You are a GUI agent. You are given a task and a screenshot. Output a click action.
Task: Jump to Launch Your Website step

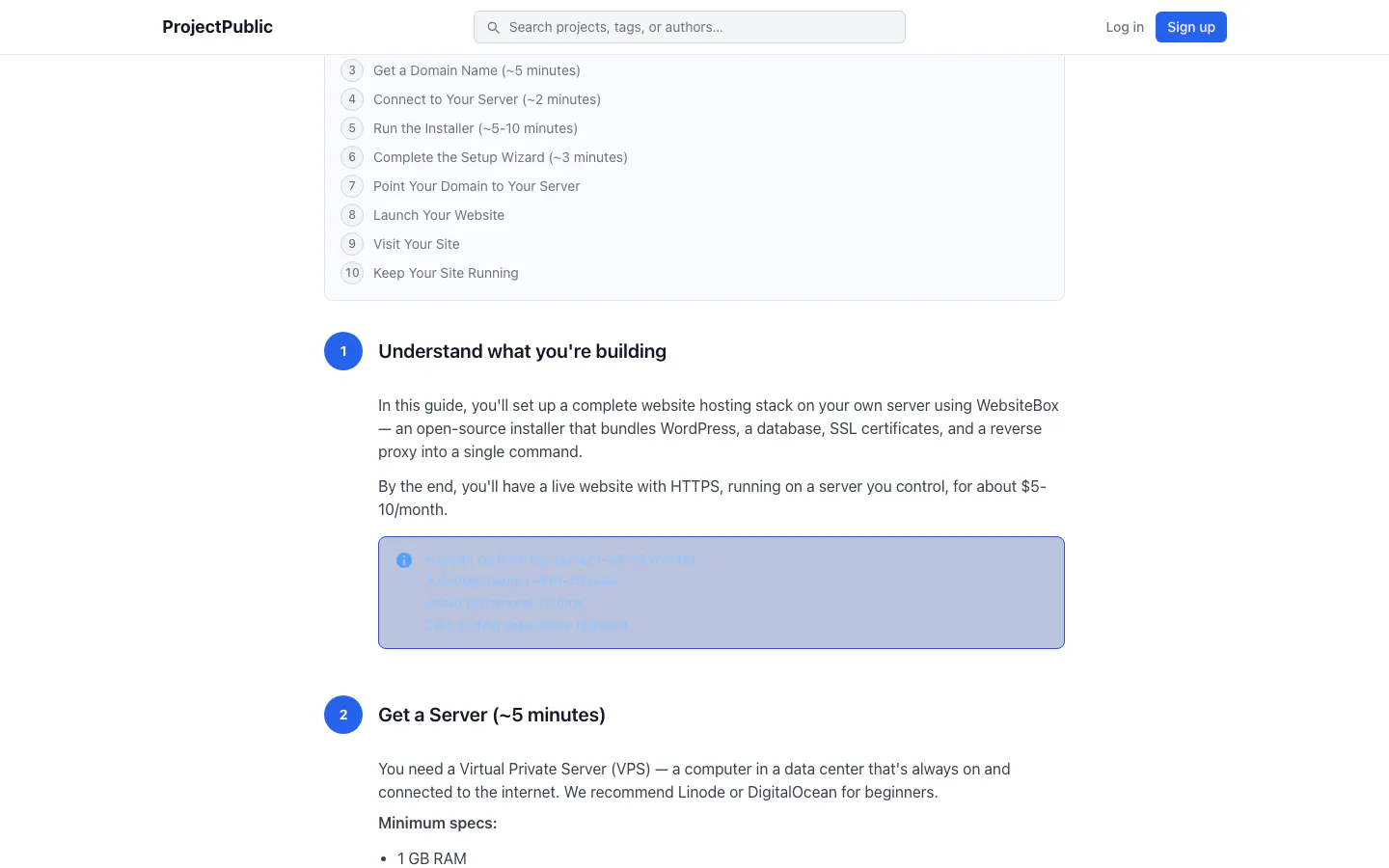coord(439,215)
